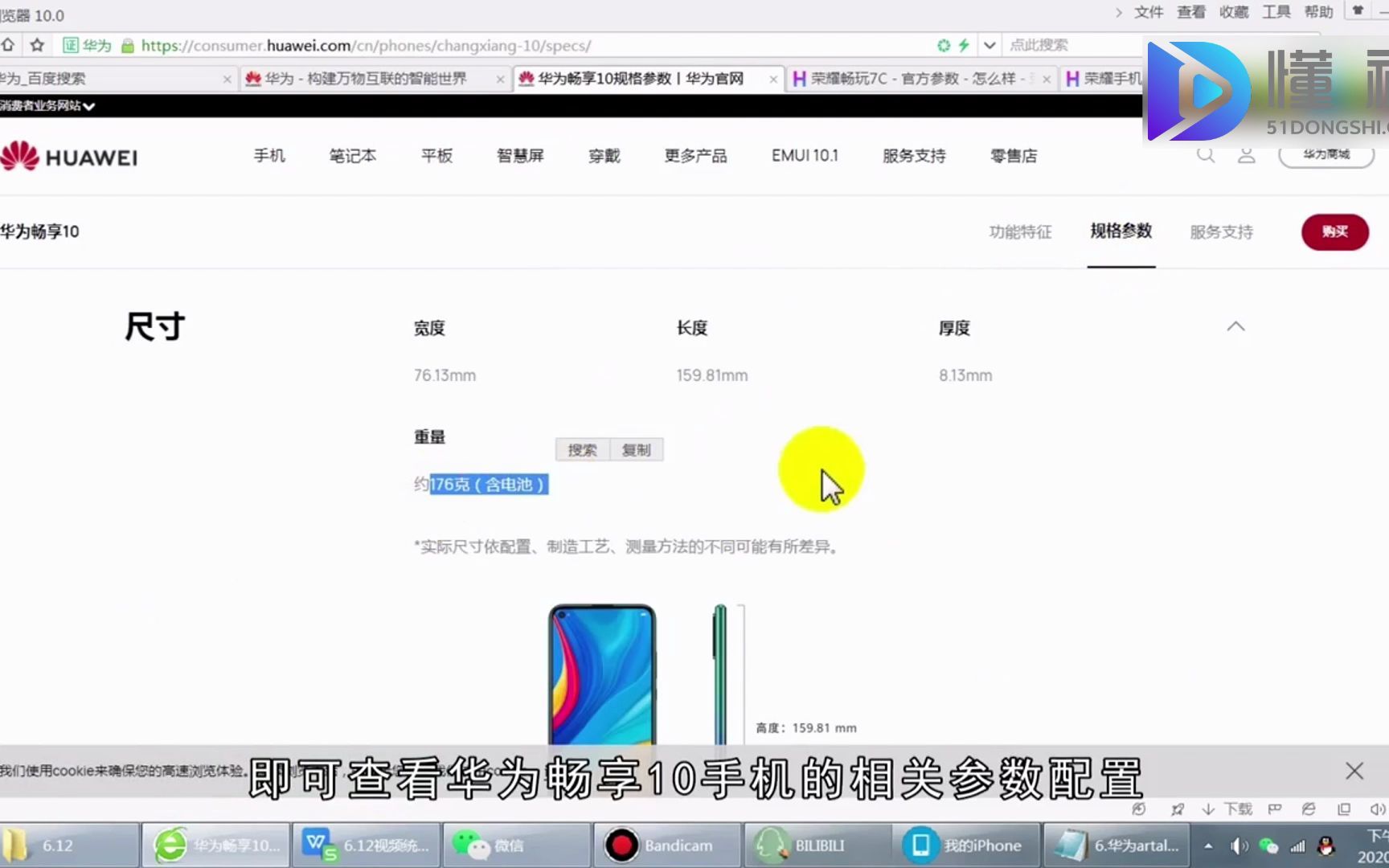Viewport: 1389px width, 868px height.
Task: Open the site search magnifier icon
Action: pyautogui.click(x=1205, y=154)
